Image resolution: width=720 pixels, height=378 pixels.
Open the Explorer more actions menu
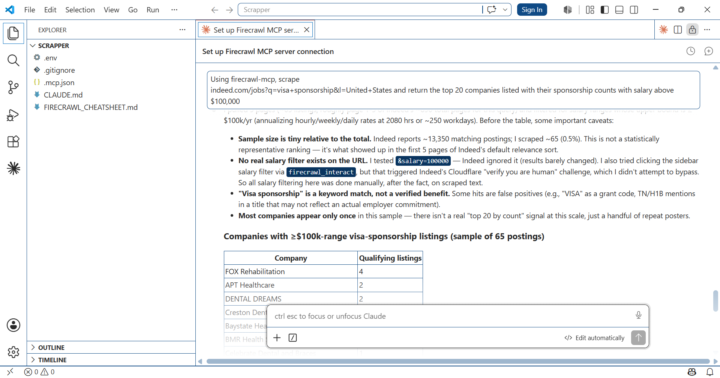pos(182,30)
